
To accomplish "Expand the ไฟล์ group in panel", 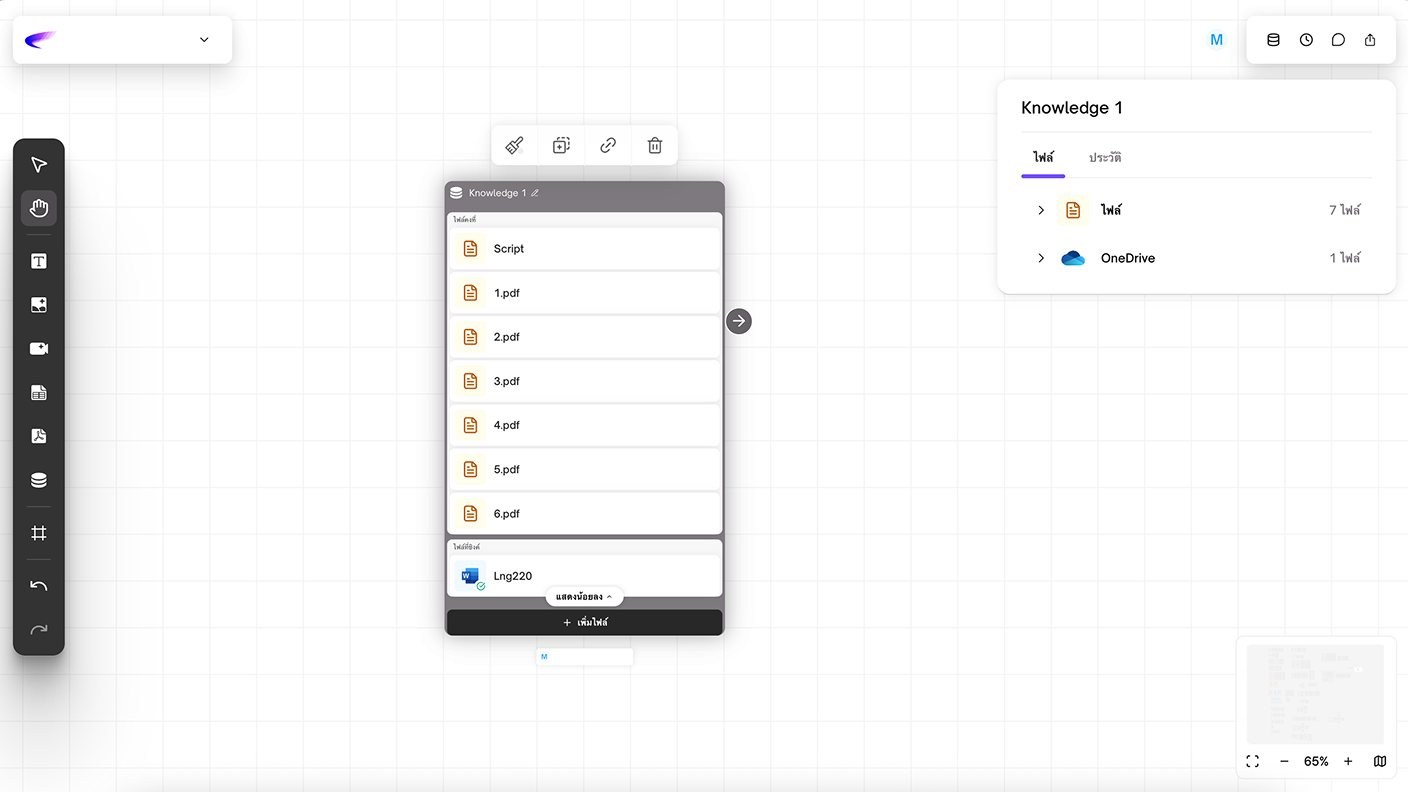I will click(1041, 210).
